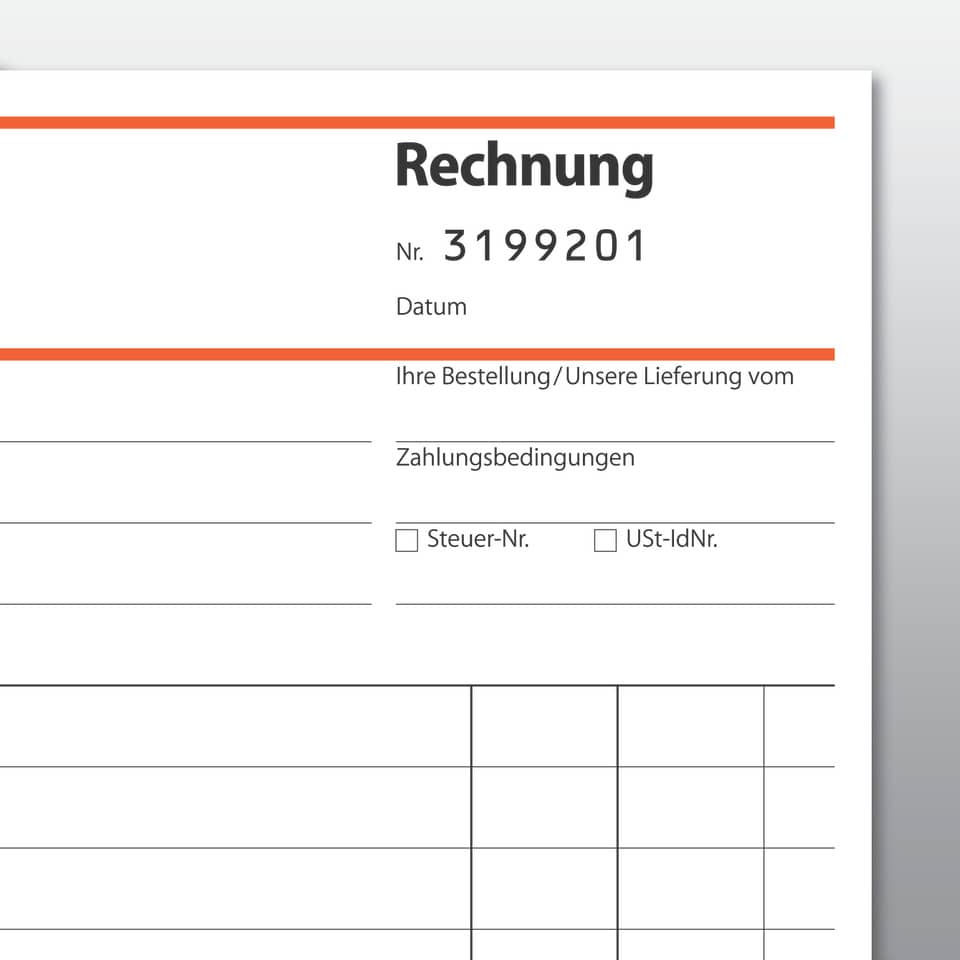Click the third column cell in third table row
Image resolution: width=960 pixels, height=960 pixels.
tap(690, 889)
